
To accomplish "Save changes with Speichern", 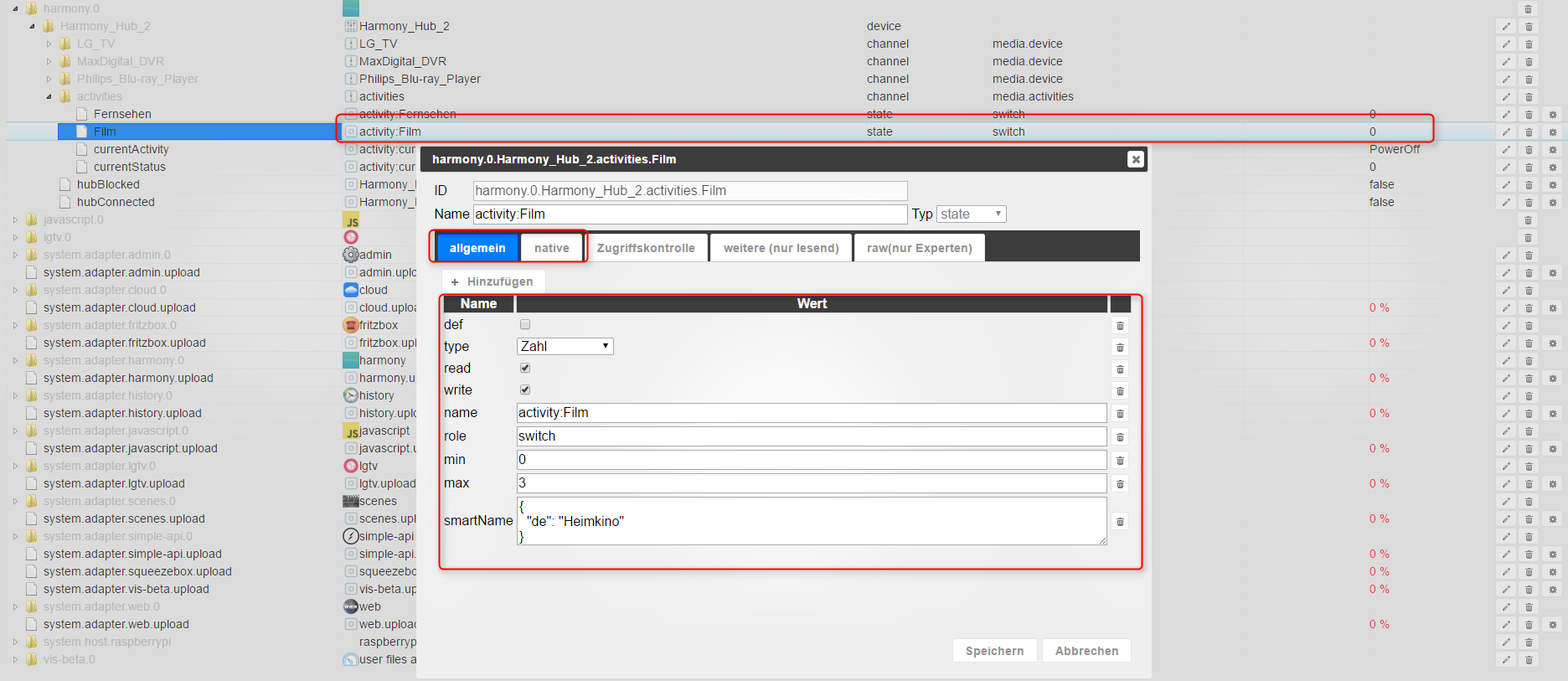I will point(995,651).
